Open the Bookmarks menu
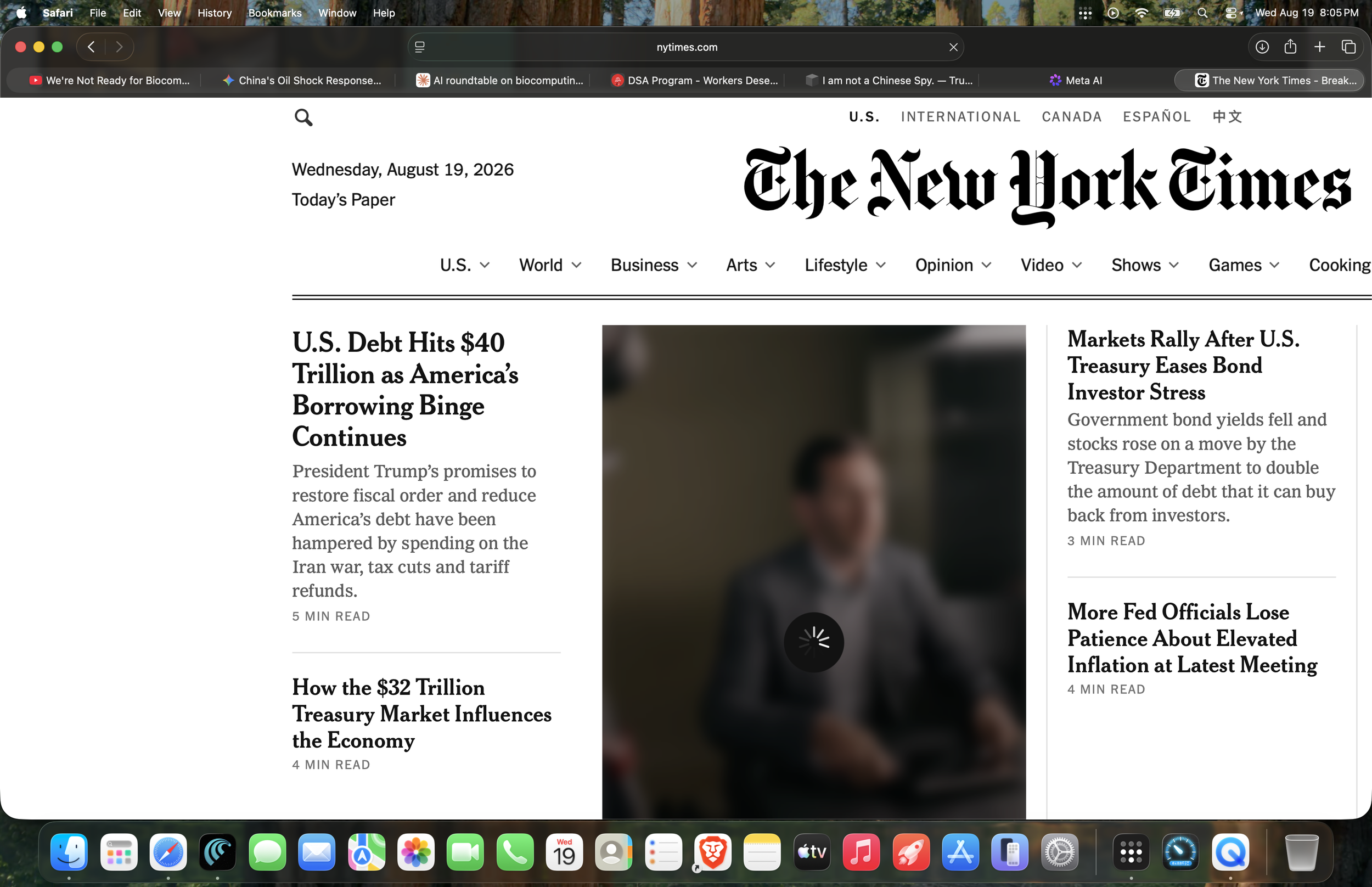1372x887 pixels. [274, 13]
